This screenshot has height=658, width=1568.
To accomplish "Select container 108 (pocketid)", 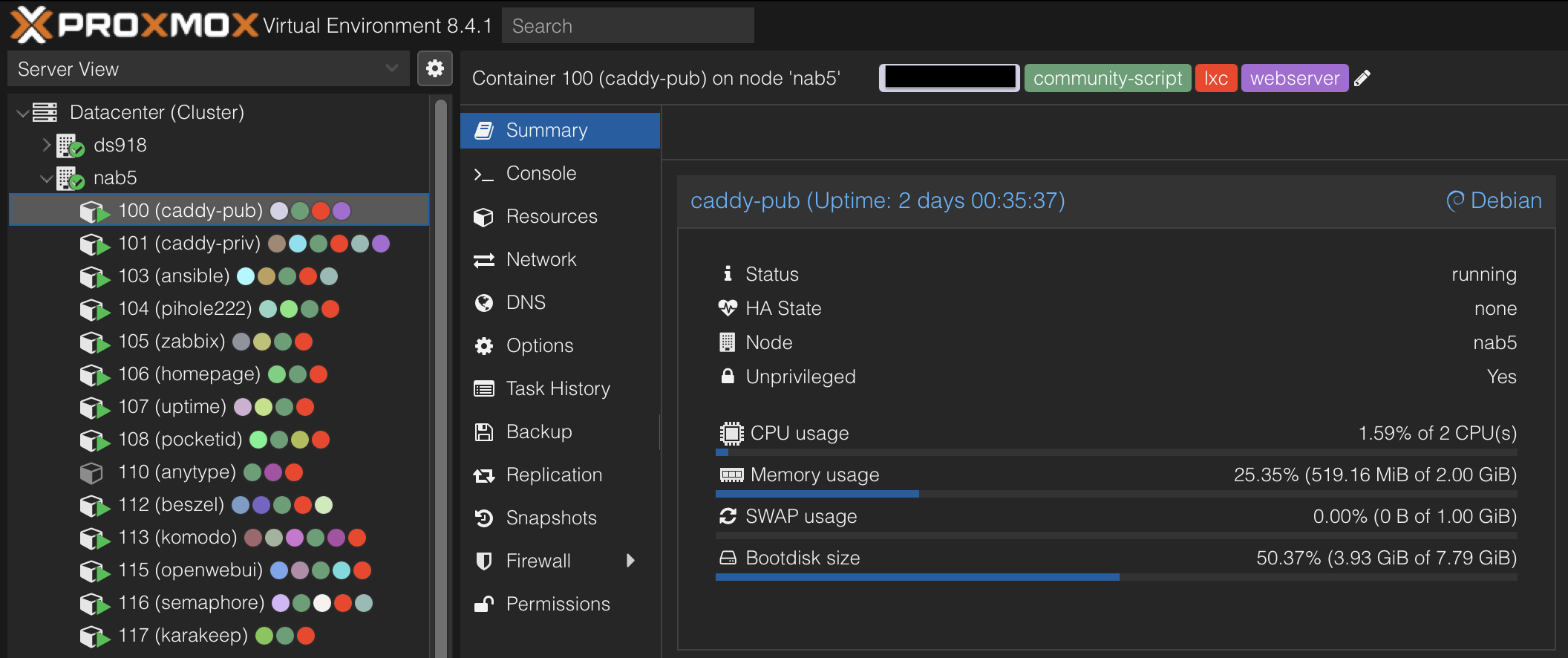I will (219, 440).
